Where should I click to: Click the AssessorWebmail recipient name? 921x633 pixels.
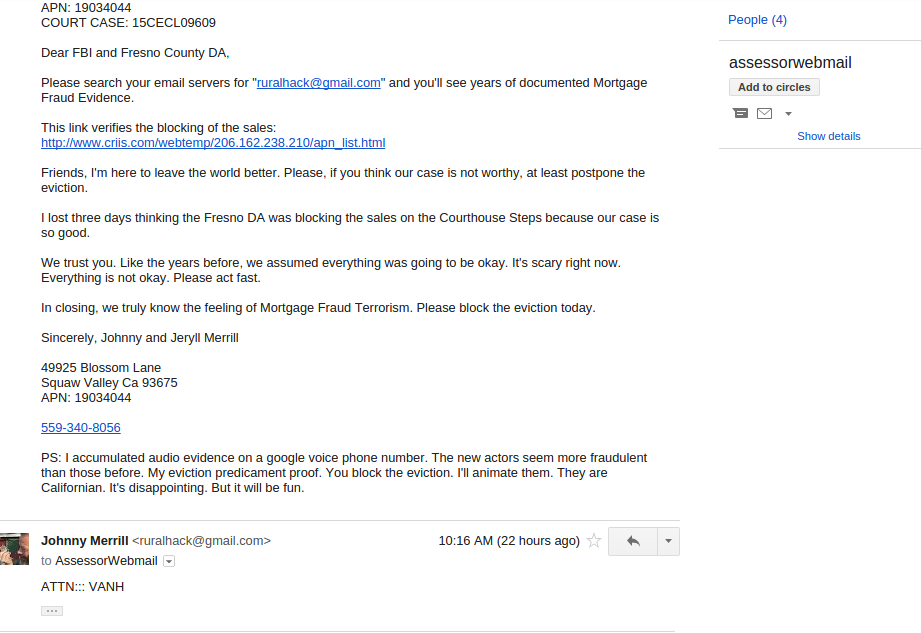pos(106,561)
